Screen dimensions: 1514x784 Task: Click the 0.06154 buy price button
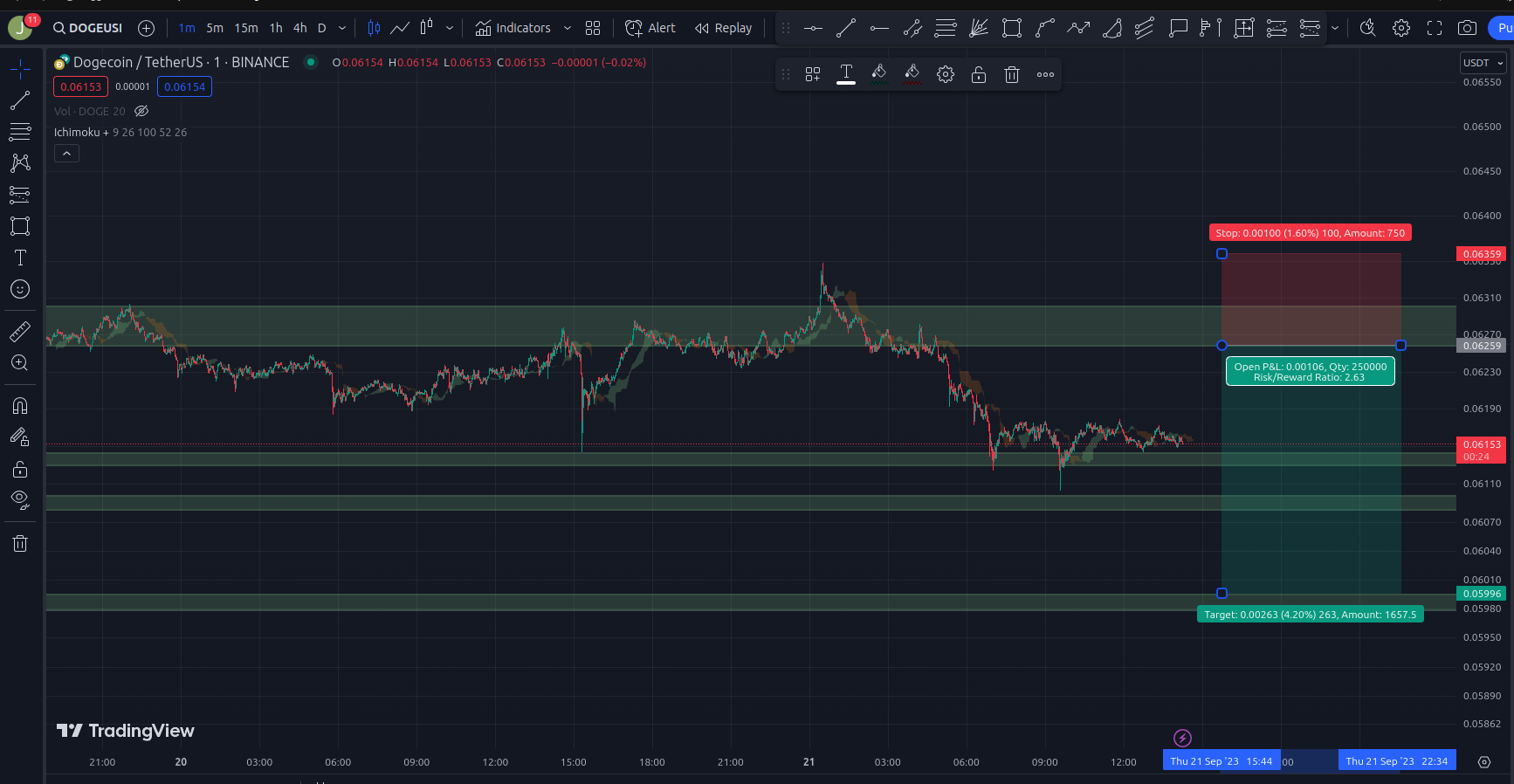coord(184,86)
